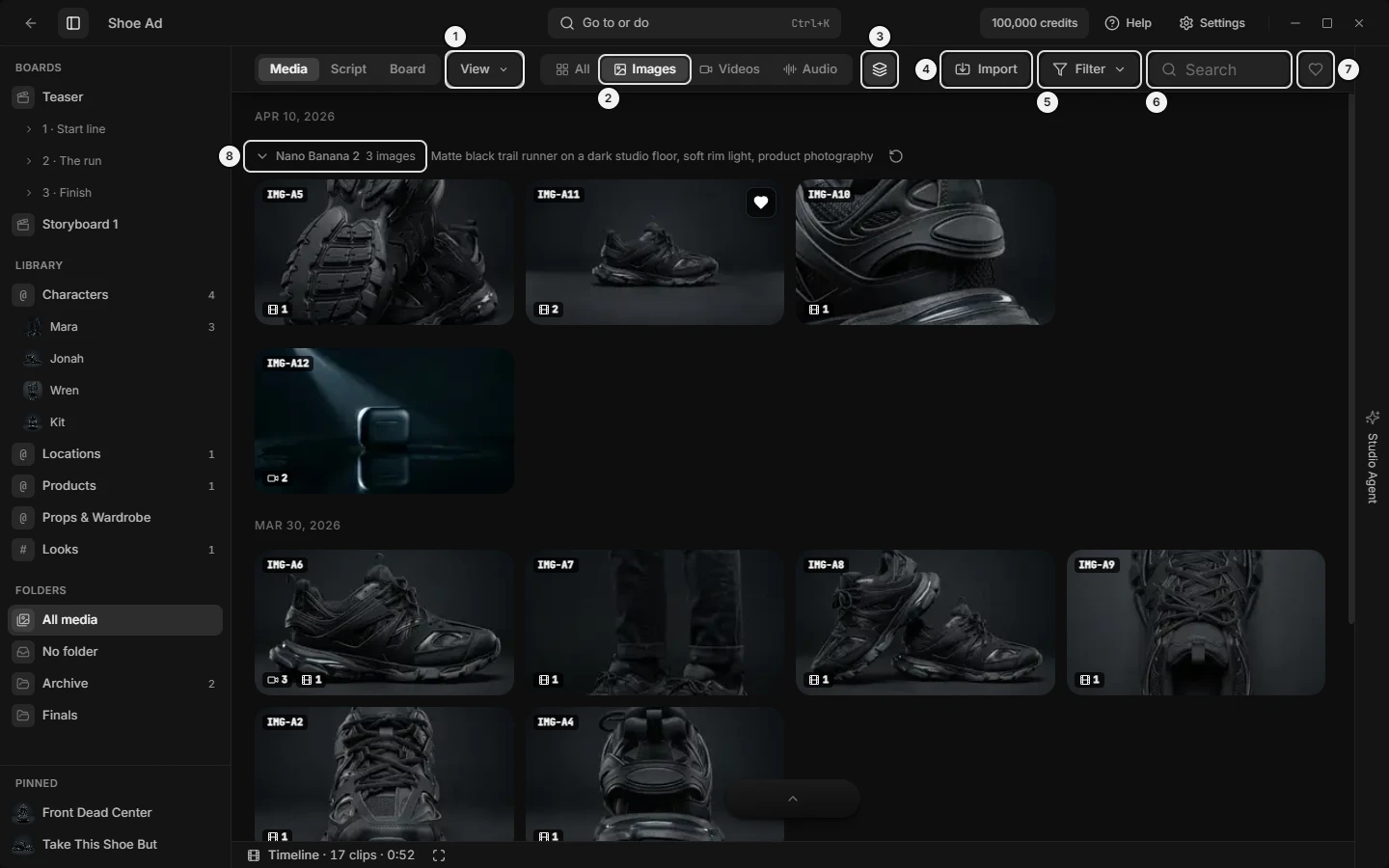Unfavorite IMG-A11 with heart icon
Viewport: 1389px width, 868px height.
pyautogui.click(x=761, y=203)
